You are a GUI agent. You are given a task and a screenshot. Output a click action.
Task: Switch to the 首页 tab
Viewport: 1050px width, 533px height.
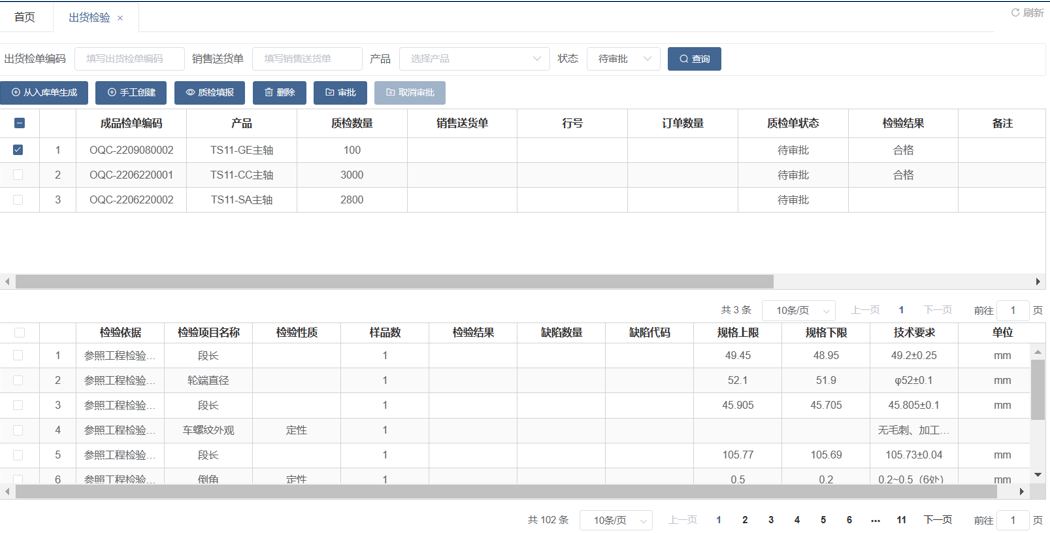pyautogui.click(x=25, y=17)
